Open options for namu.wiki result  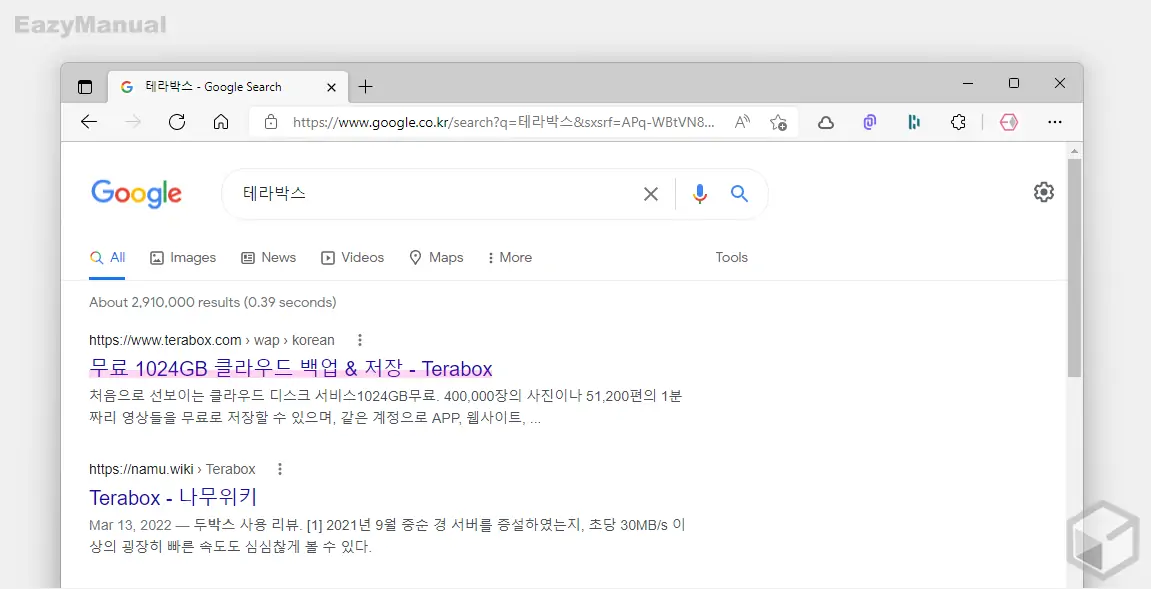[280, 469]
